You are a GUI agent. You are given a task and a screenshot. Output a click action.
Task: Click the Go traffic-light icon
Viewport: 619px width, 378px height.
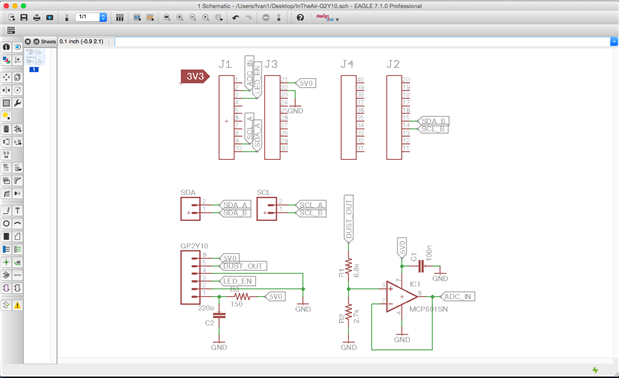(279, 17)
